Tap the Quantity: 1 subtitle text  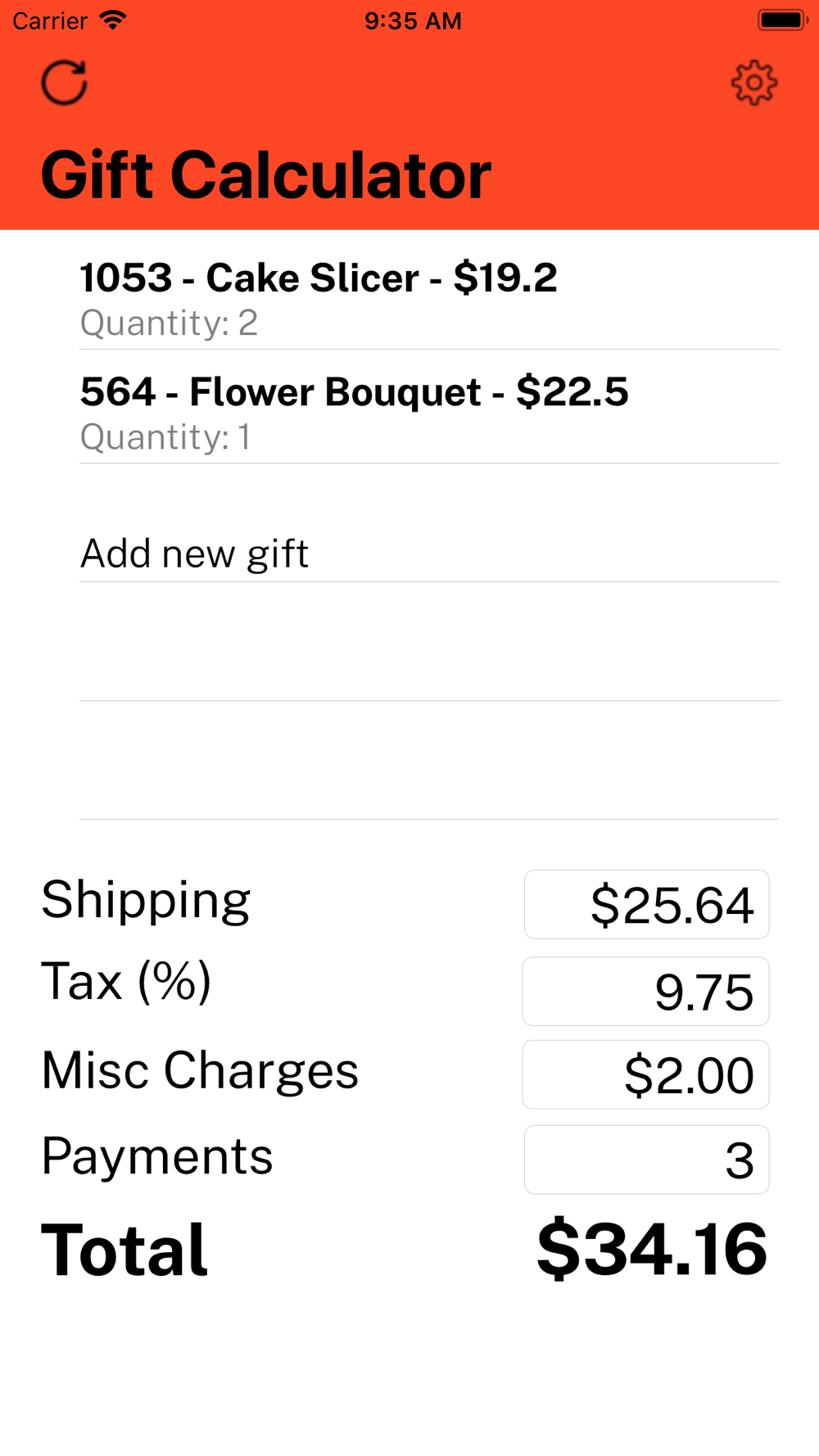(165, 437)
